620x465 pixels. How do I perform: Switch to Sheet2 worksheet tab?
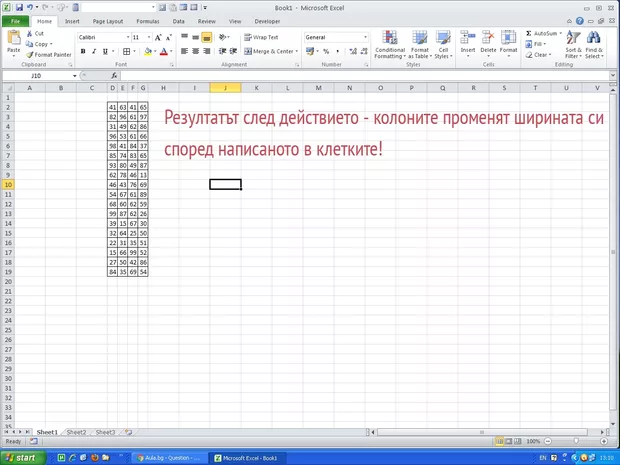(76, 432)
